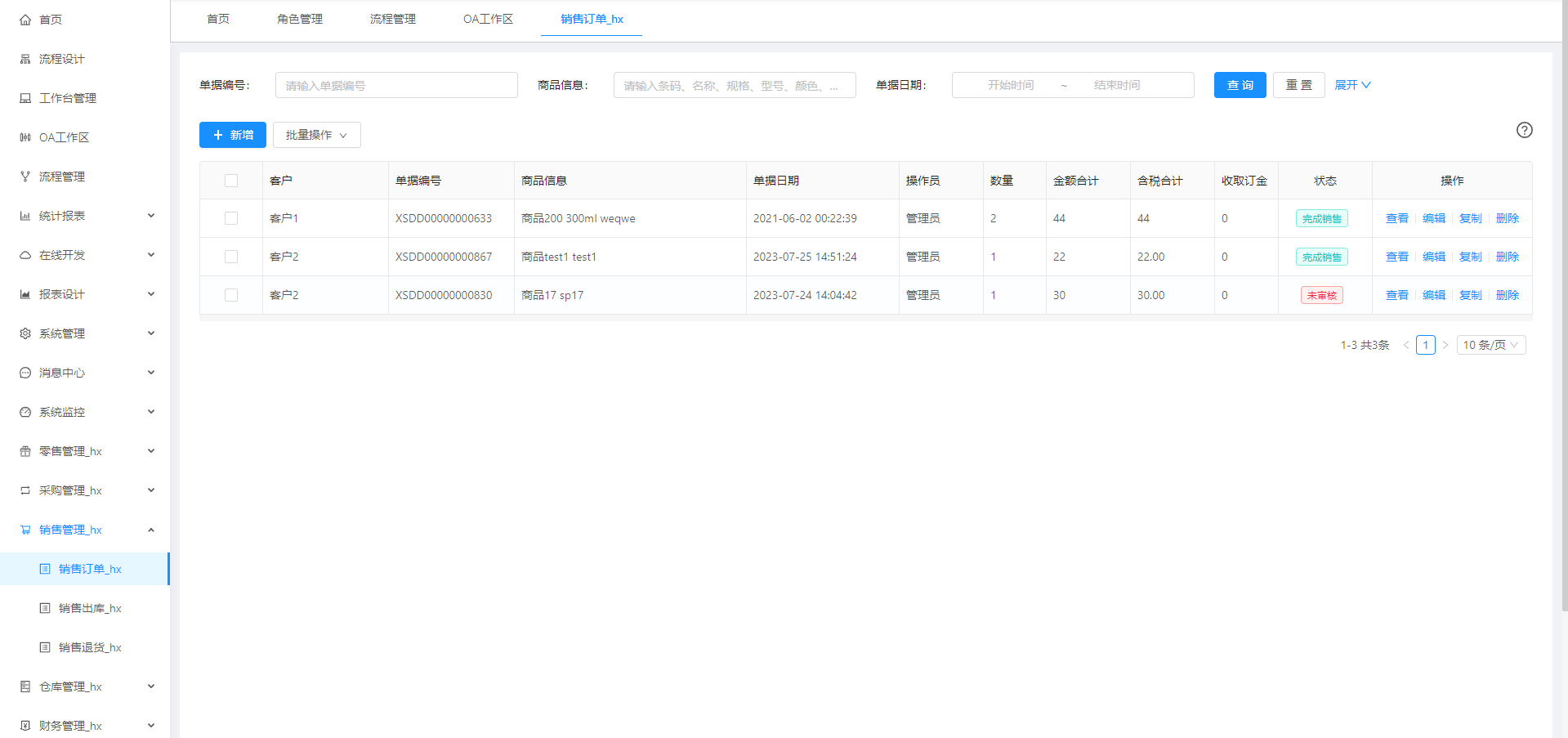Expand the 消息中心 sidebar menu chevron

click(151, 373)
